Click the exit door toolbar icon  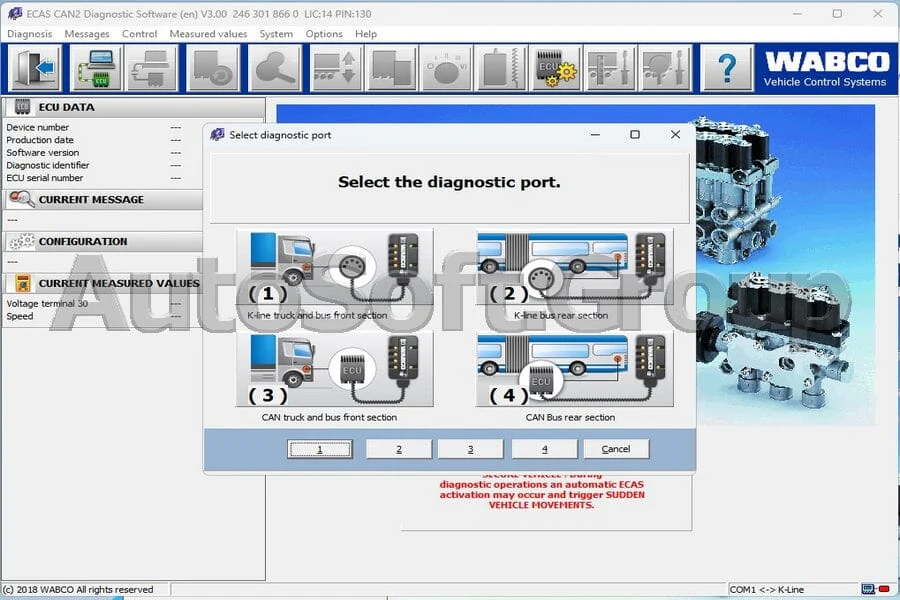35,68
